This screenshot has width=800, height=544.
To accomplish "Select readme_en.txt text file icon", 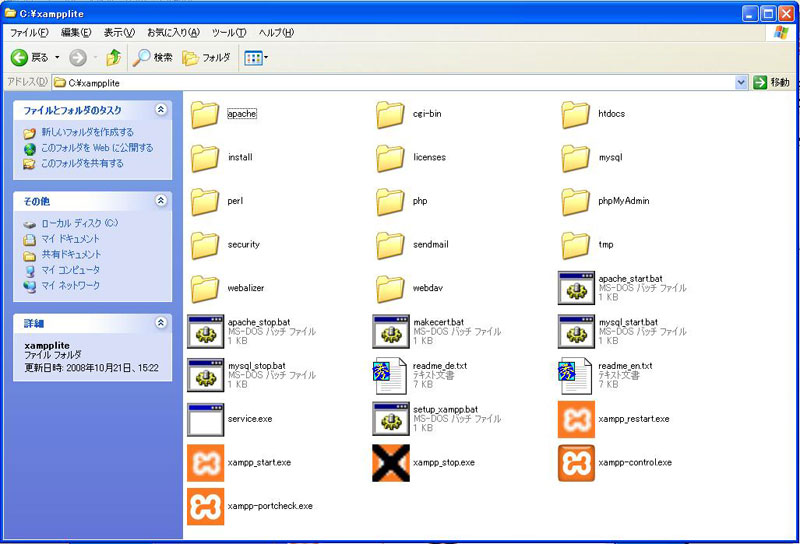I will tap(576, 376).
